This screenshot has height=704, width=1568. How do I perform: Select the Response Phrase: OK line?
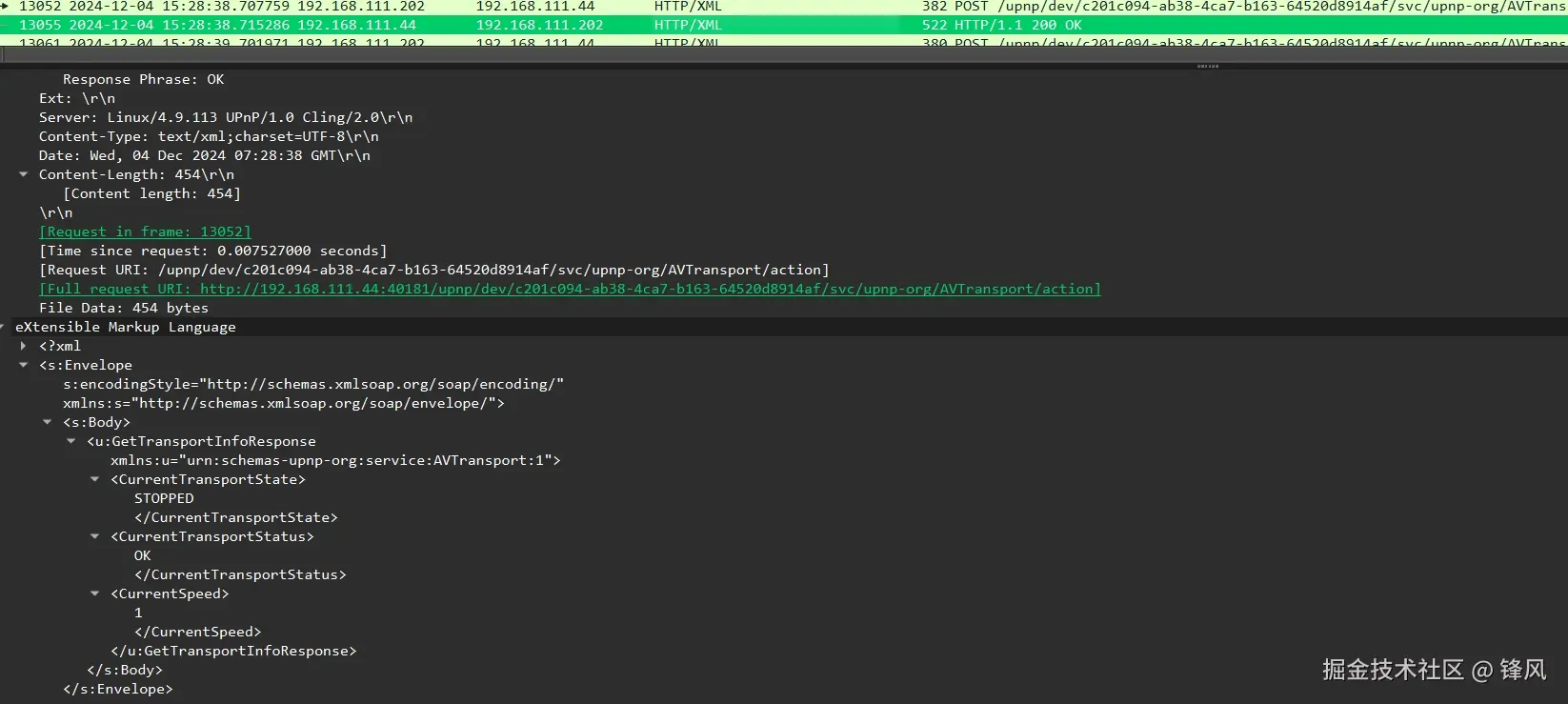(x=144, y=79)
